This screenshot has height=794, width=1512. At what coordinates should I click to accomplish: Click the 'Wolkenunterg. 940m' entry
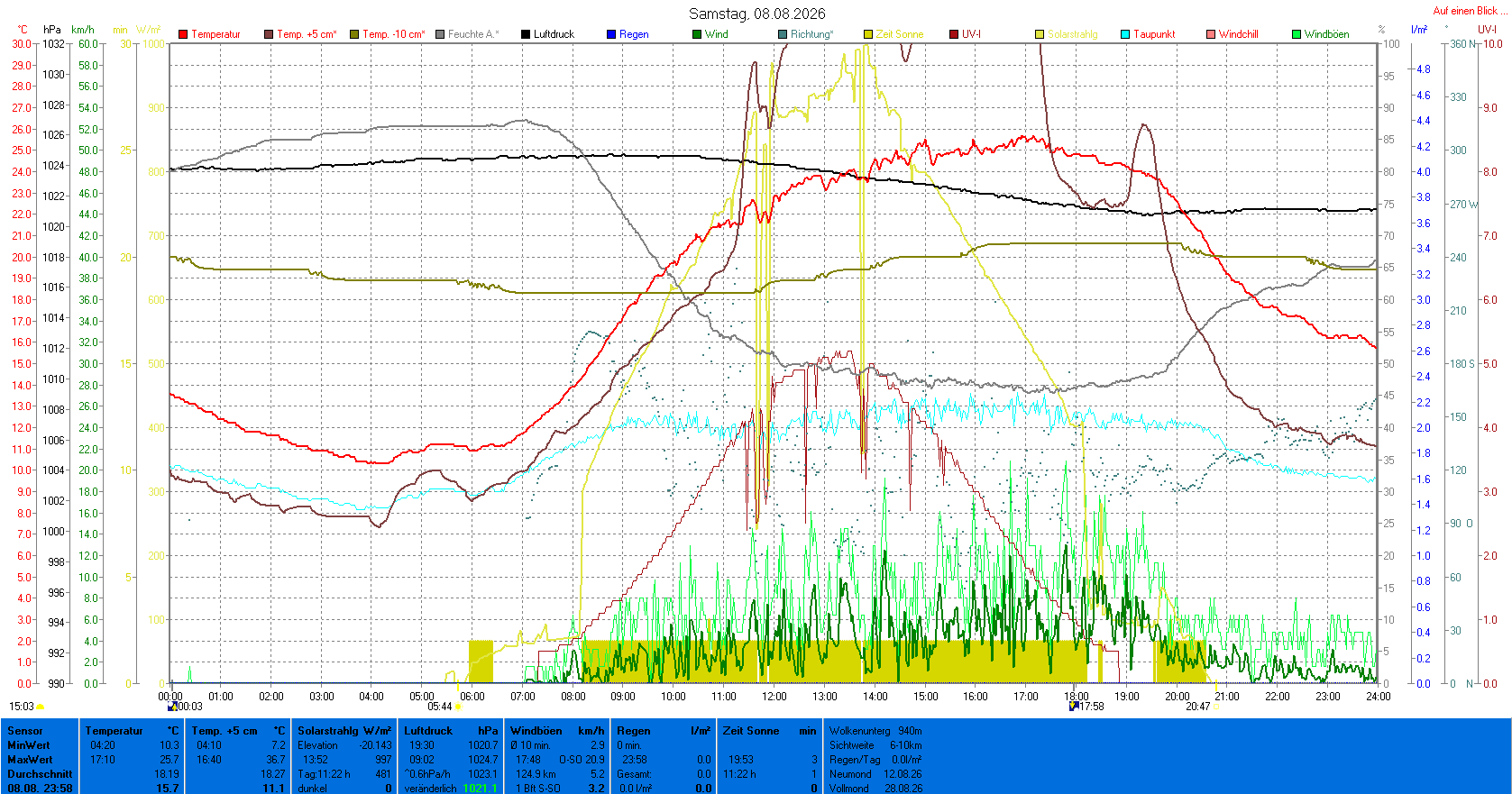(x=875, y=731)
